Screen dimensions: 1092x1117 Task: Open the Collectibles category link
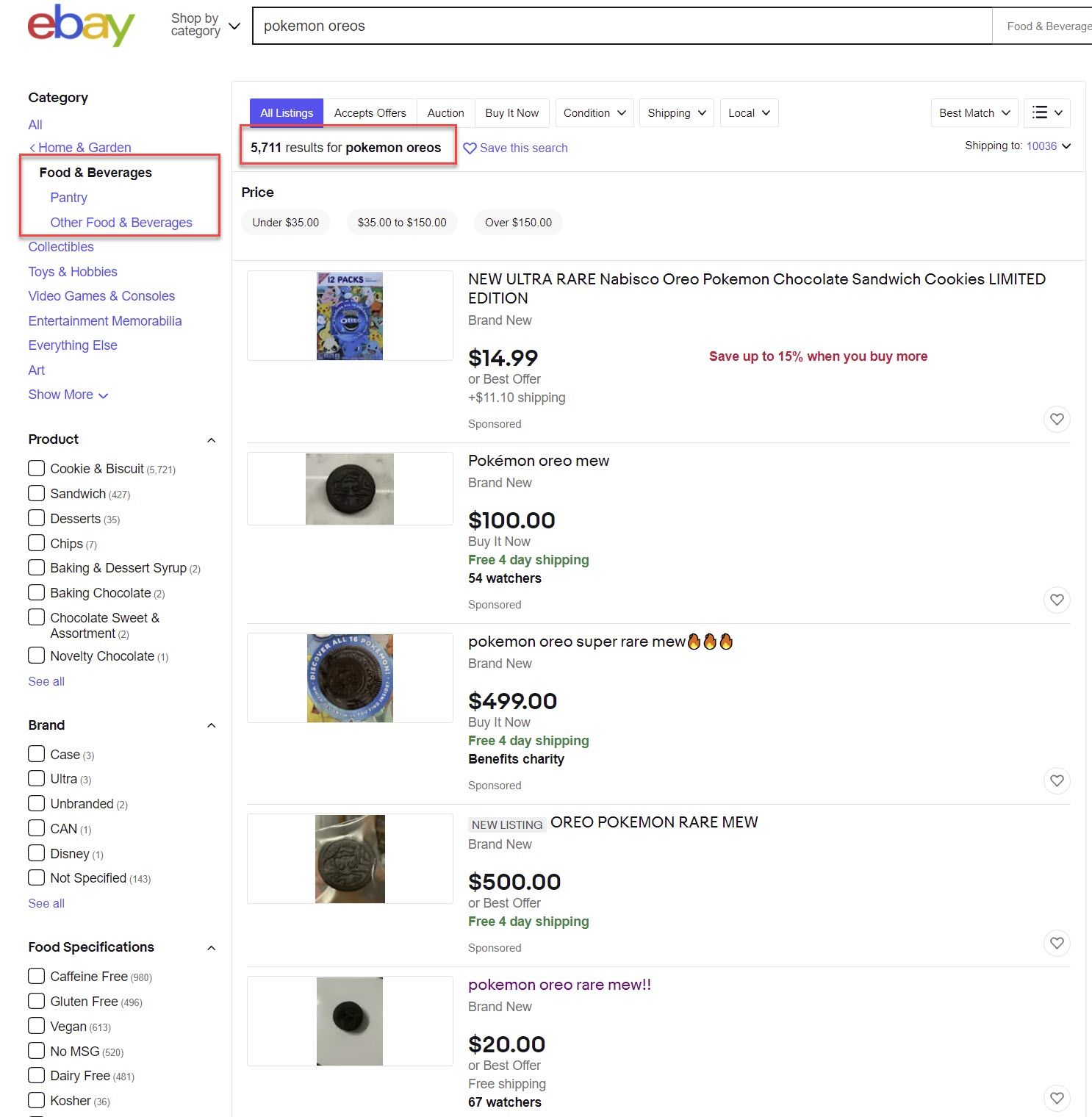61,247
